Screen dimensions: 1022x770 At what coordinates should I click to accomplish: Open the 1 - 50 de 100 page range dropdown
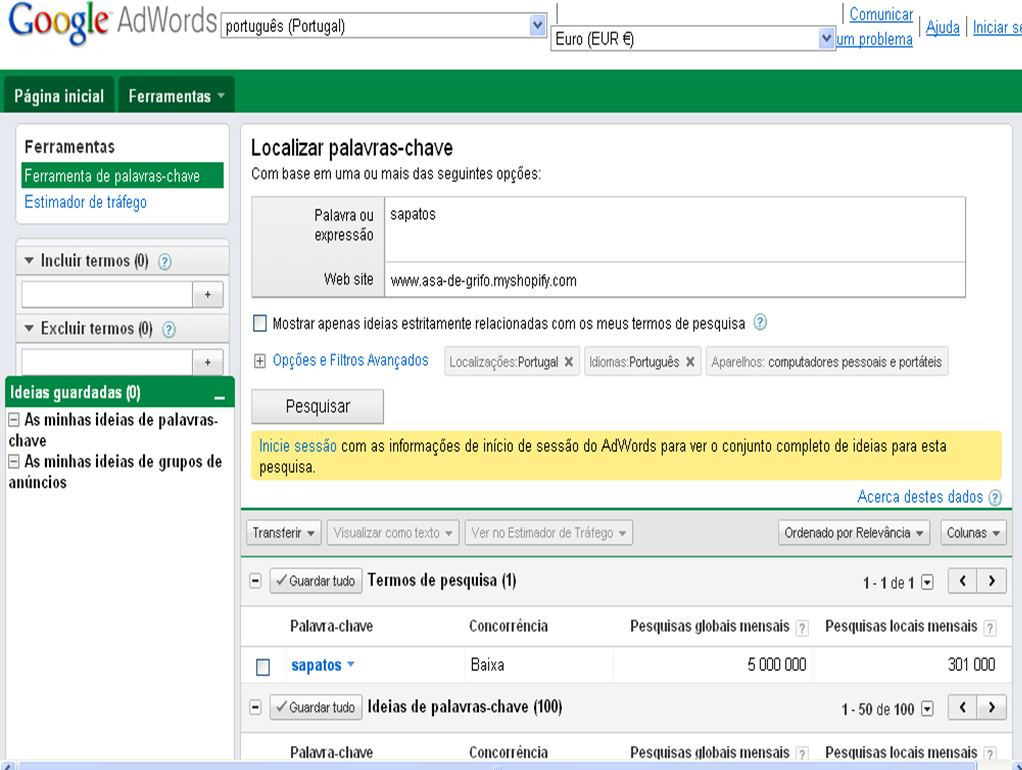click(927, 709)
